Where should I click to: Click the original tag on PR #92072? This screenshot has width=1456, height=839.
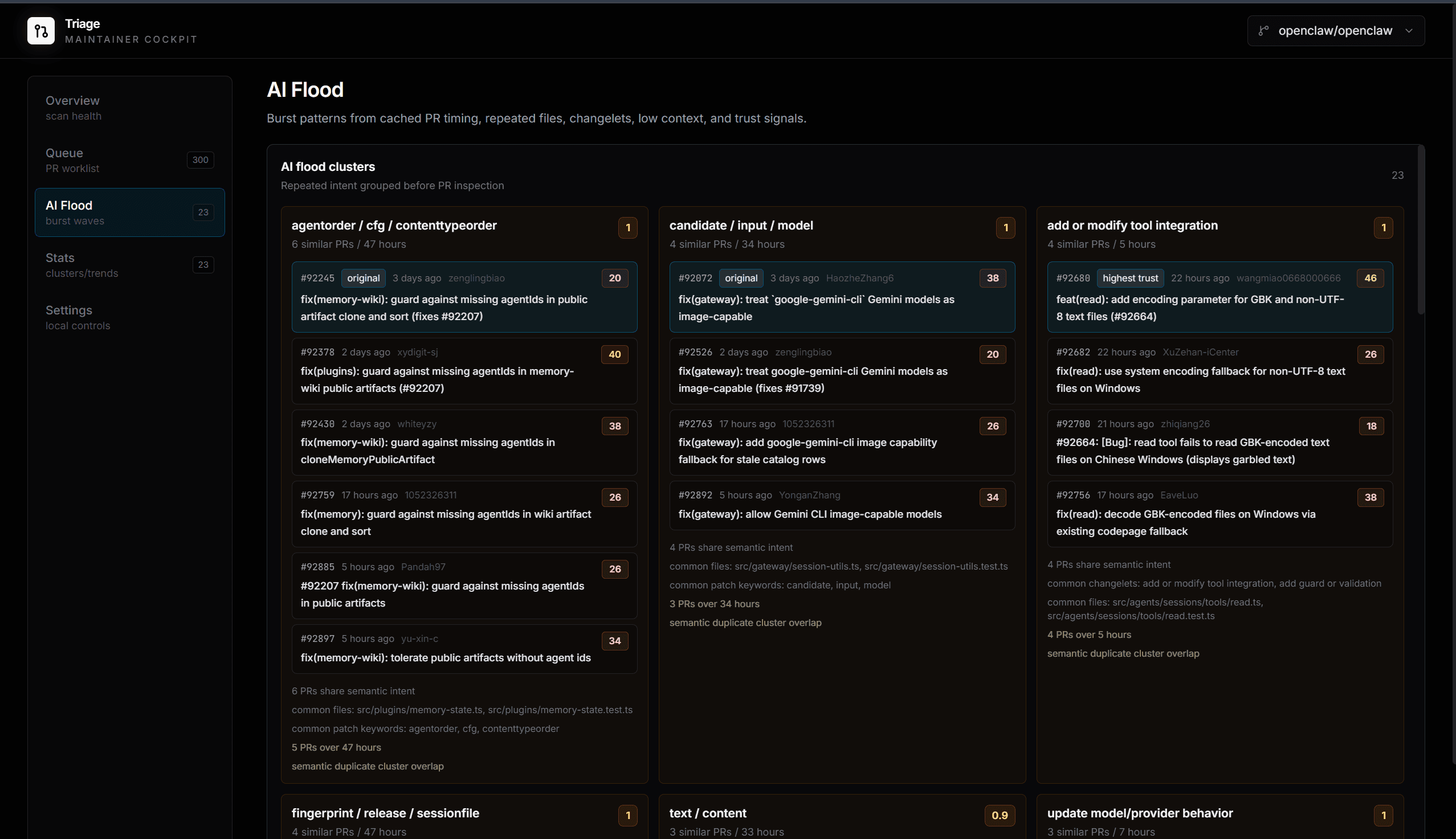pyautogui.click(x=741, y=279)
